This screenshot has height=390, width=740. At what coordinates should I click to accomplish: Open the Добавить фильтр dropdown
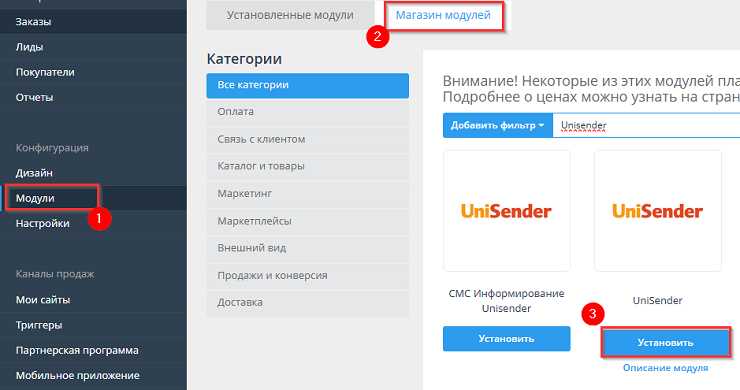(497, 126)
